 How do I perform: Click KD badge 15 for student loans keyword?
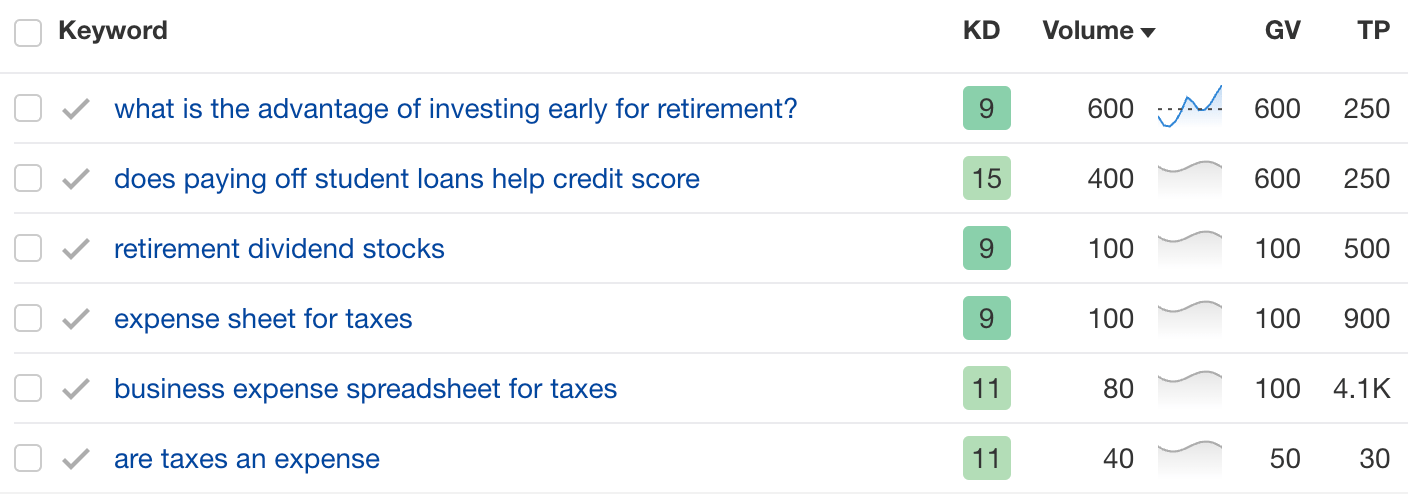pos(987,179)
